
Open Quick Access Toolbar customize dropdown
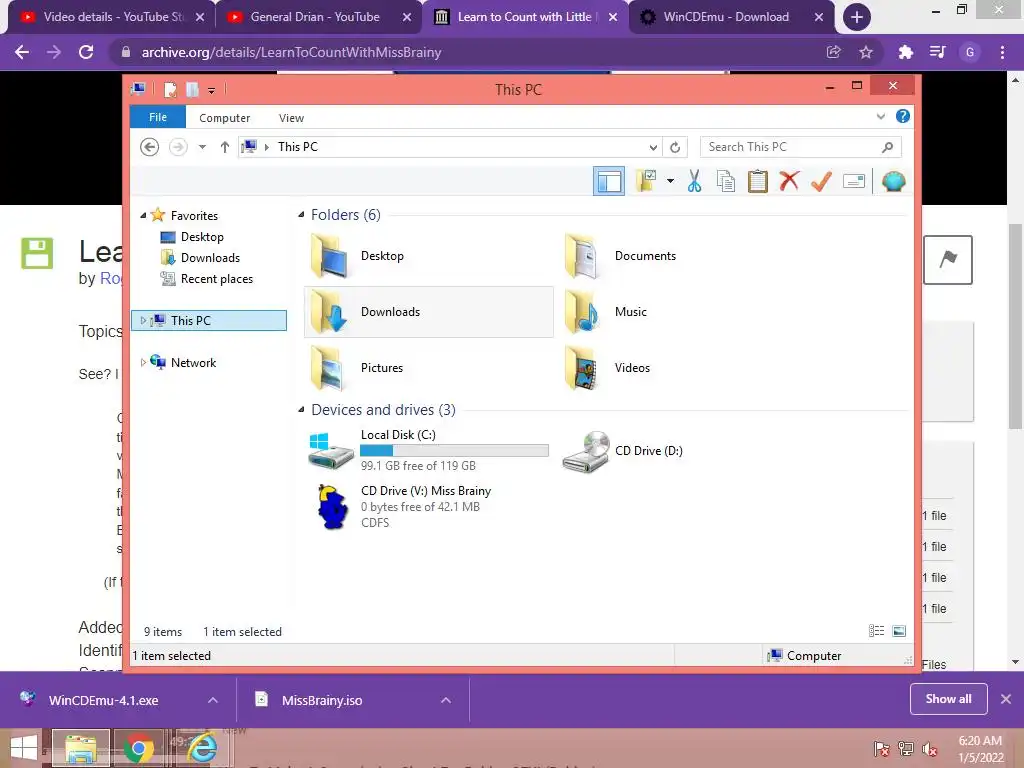click(212, 90)
